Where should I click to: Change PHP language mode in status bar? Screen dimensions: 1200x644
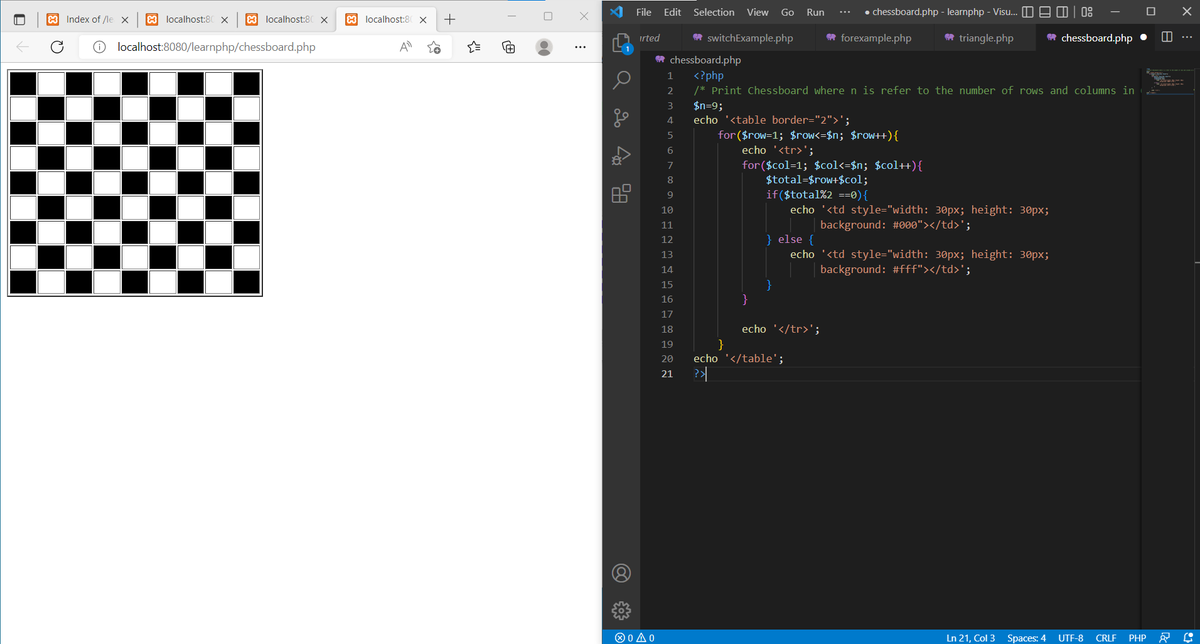(1137, 637)
